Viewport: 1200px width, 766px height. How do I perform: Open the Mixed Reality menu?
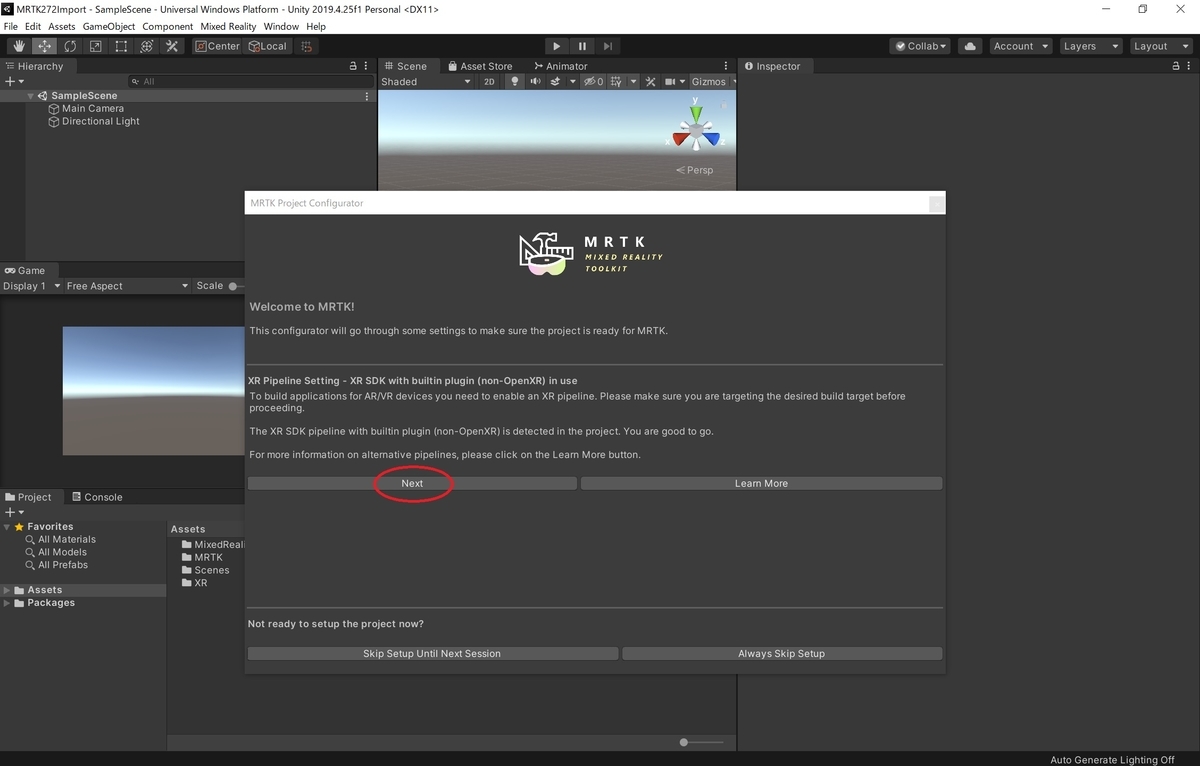228,26
